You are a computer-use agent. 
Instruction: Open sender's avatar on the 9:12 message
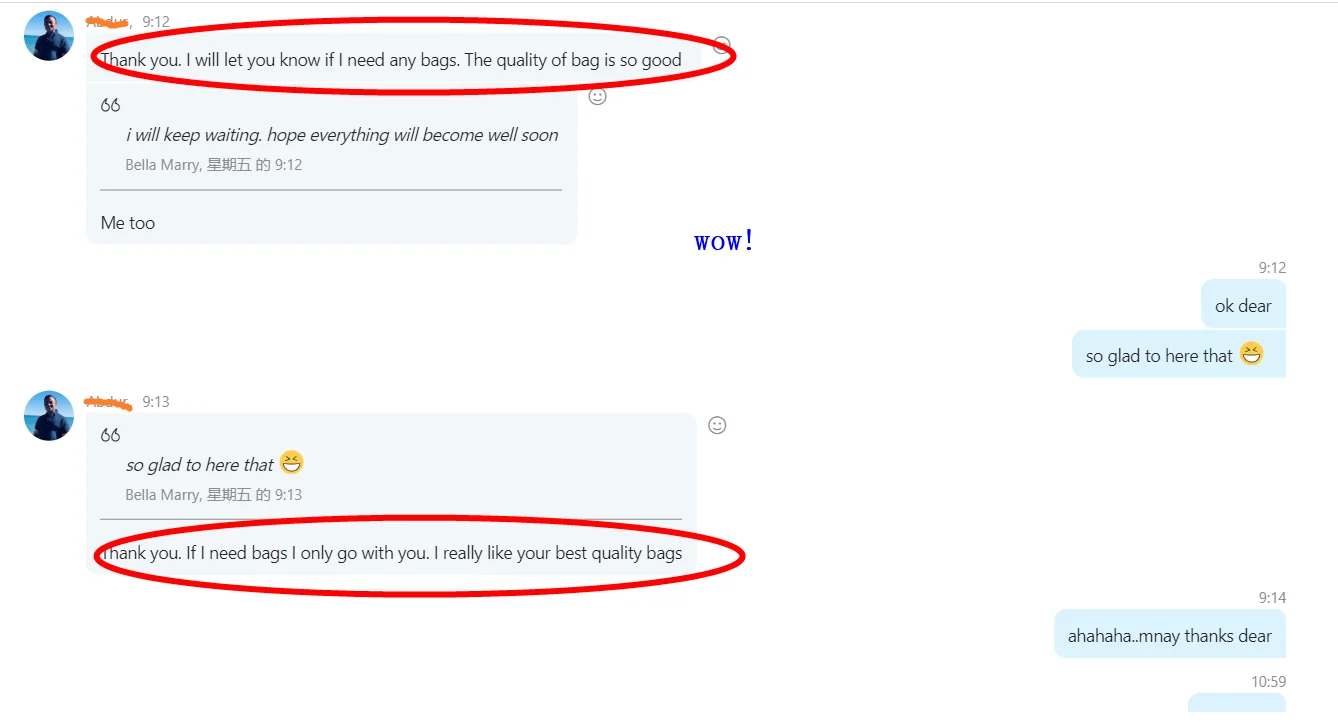[x=49, y=36]
